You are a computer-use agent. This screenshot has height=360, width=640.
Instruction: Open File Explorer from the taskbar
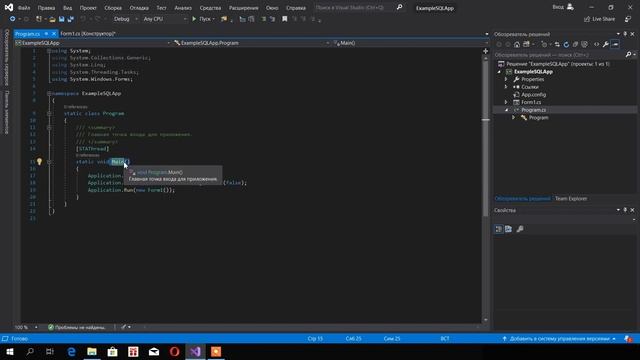(92, 352)
